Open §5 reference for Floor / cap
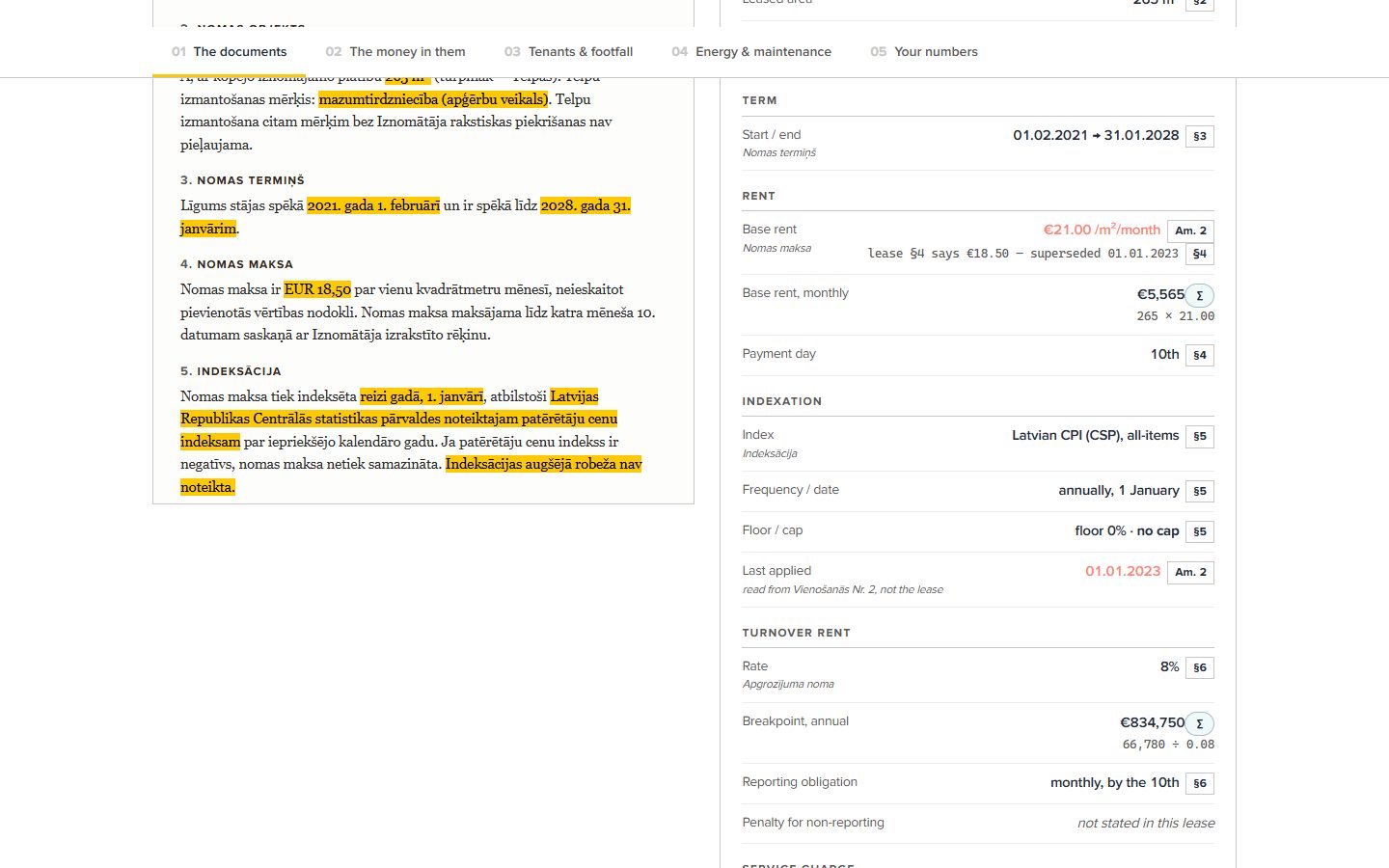Screen dimensions: 1389x868 [x=1200, y=531]
